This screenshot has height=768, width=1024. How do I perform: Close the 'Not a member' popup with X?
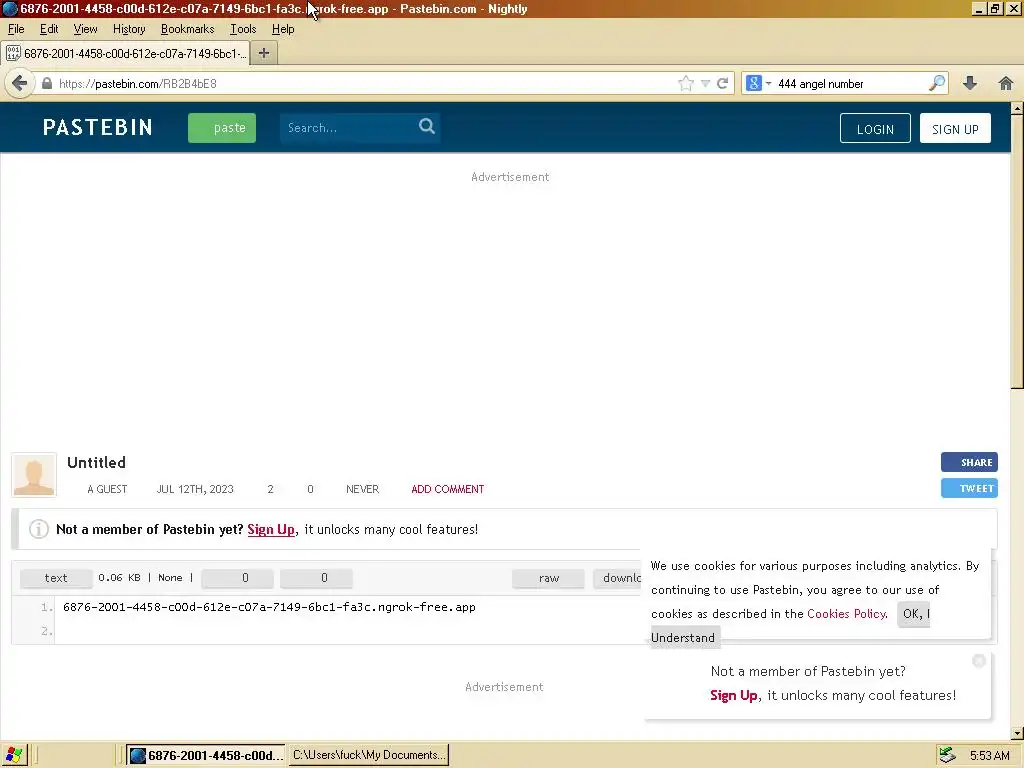coord(978,661)
